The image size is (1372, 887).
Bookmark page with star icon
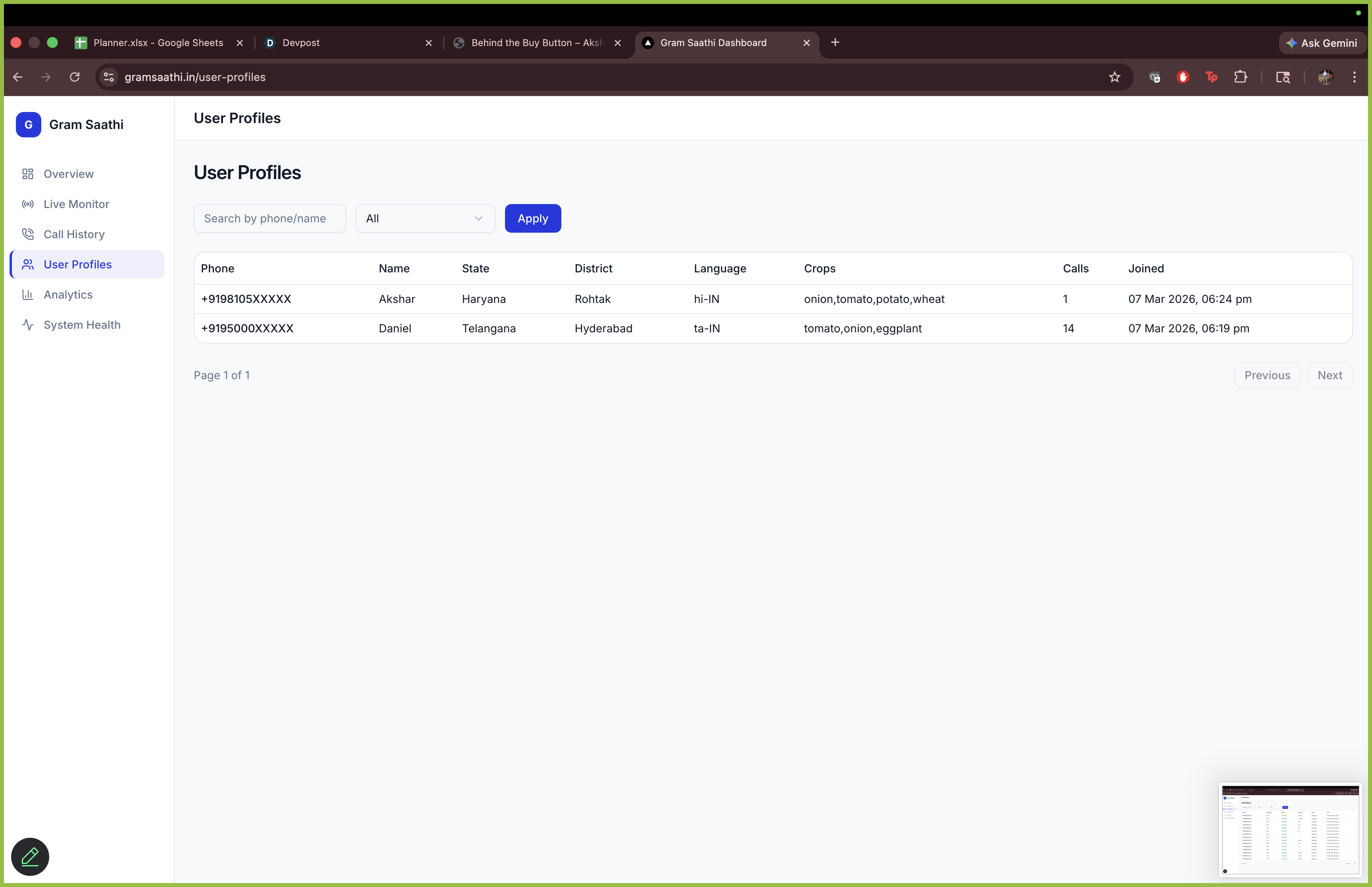pyautogui.click(x=1115, y=77)
